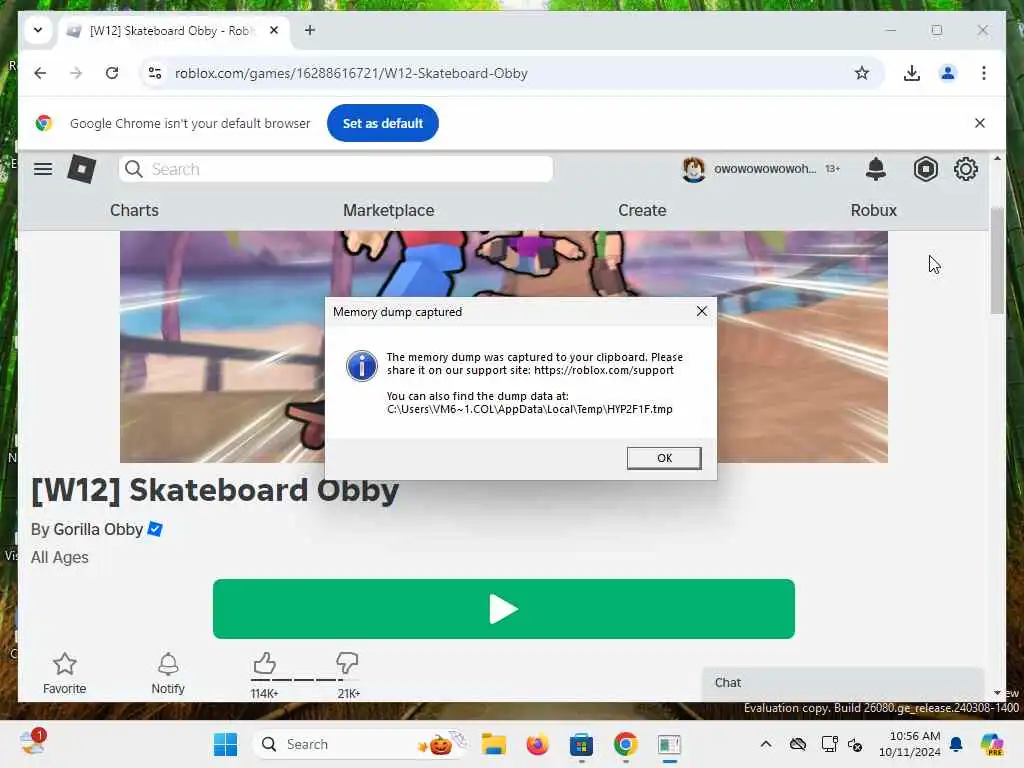Open Chrome downloads icon
The image size is (1024, 768).
[x=912, y=73]
